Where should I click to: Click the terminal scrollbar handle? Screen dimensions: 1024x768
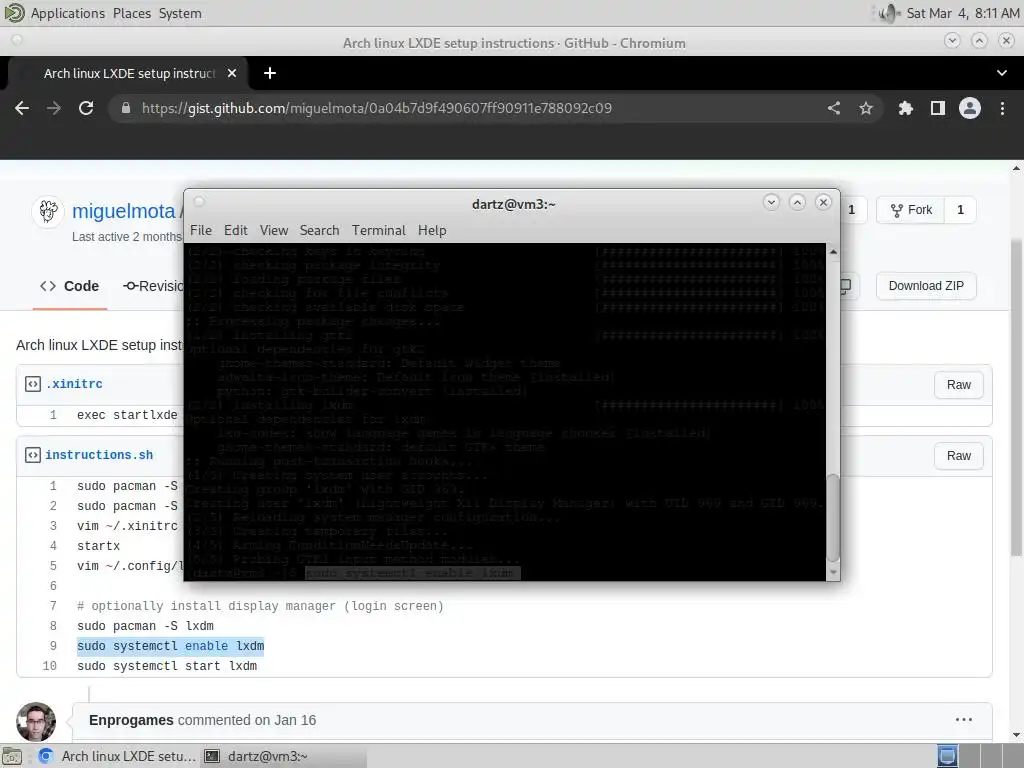(x=833, y=518)
